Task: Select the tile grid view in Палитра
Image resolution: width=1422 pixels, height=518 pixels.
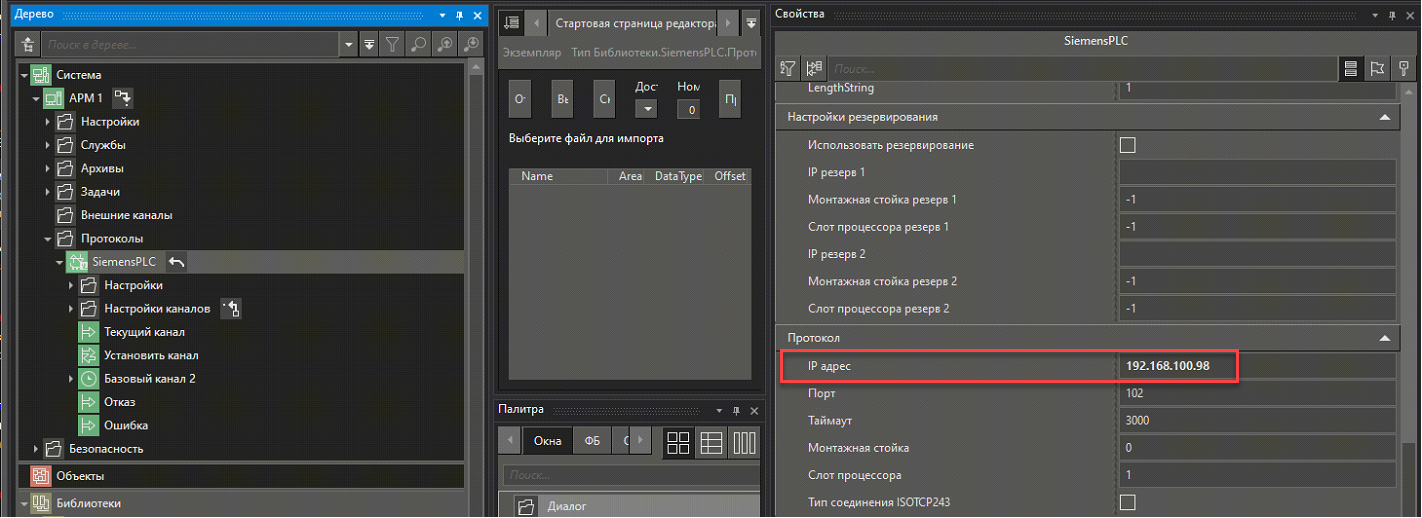Action: click(677, 442)
